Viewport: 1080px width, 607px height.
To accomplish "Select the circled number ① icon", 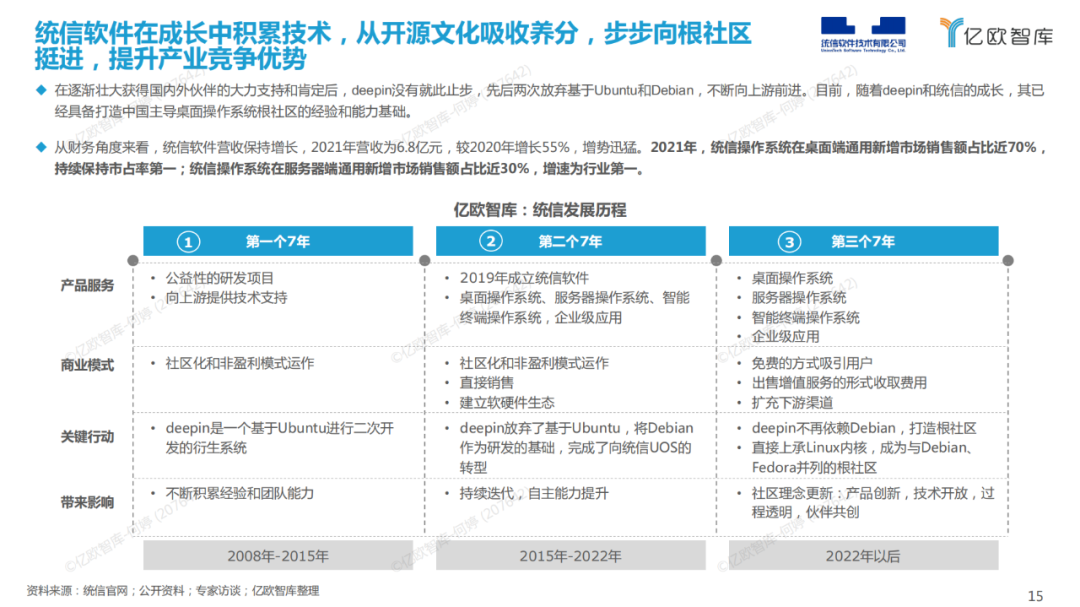I will click(186, 241).
